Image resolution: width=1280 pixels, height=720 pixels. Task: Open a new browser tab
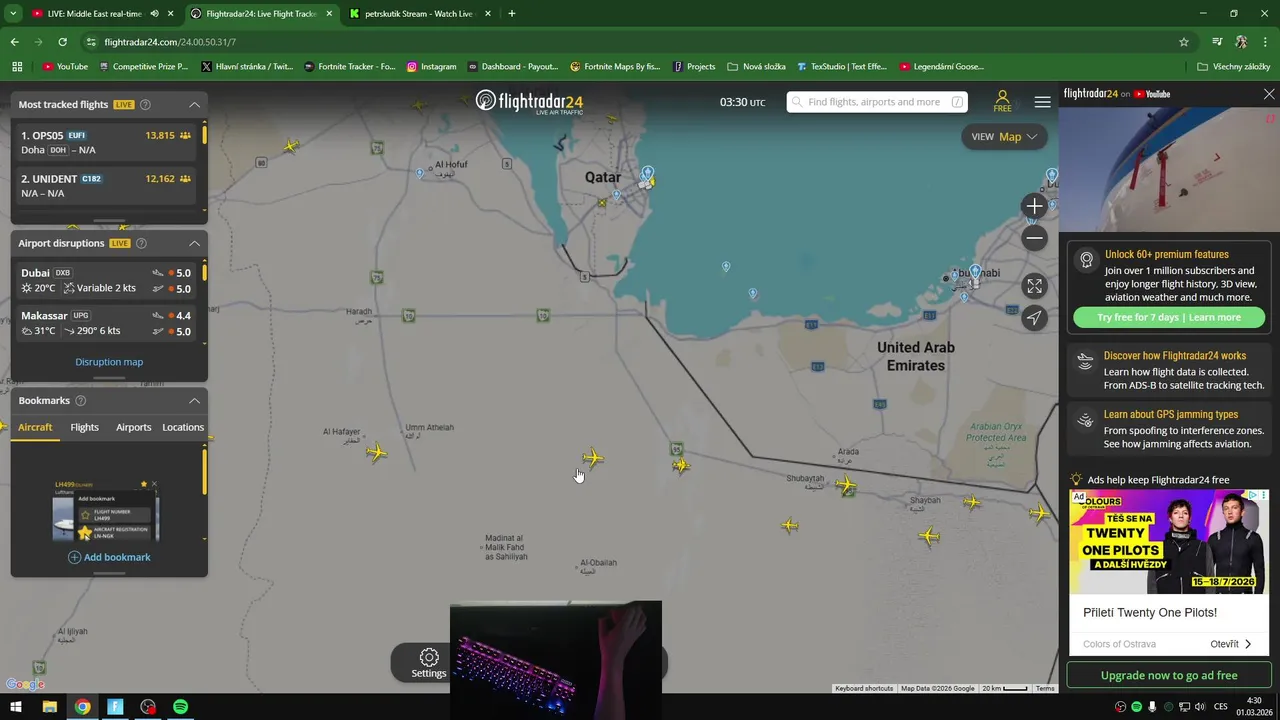[x=511, y=14]
